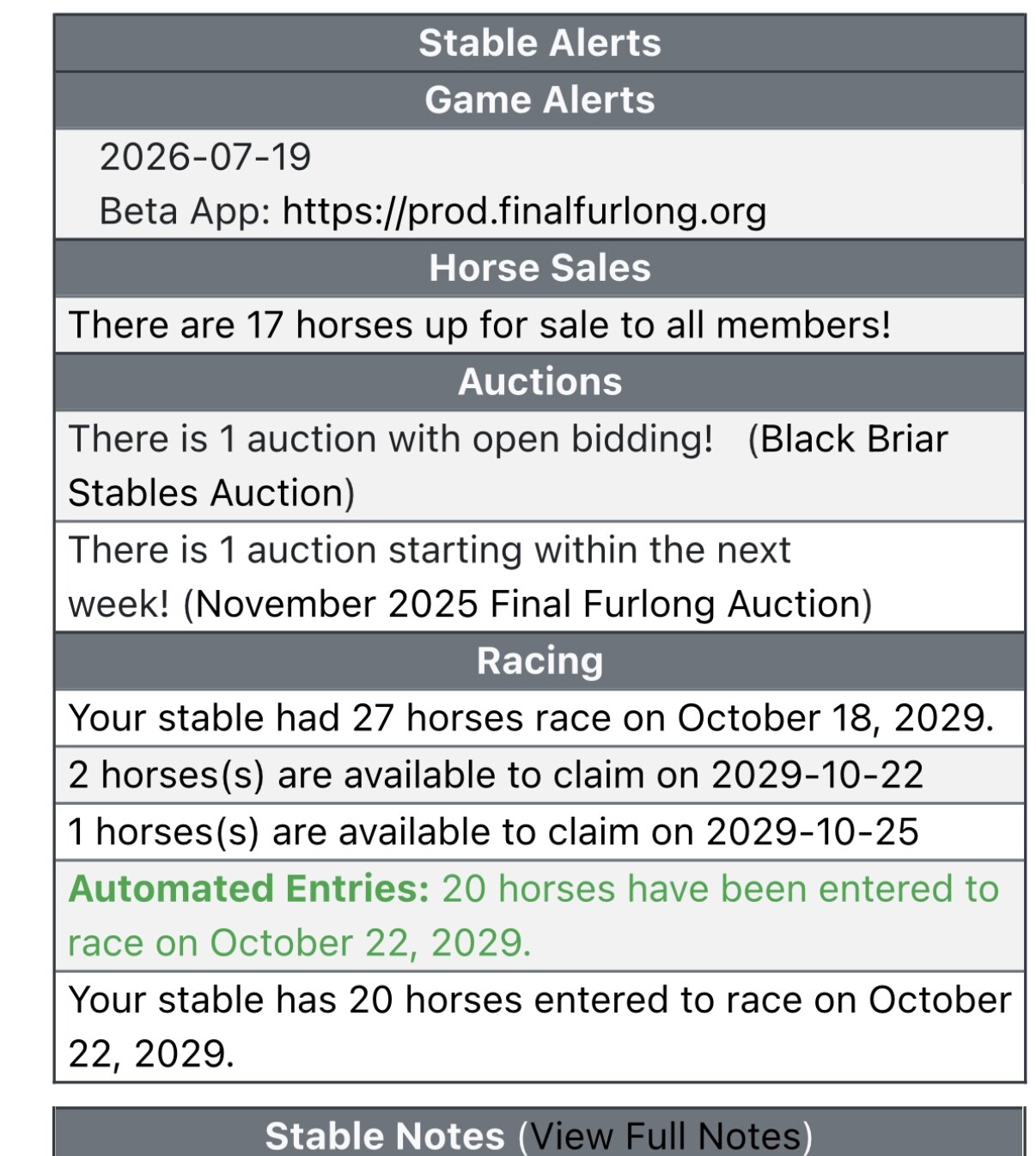This screenshot has width=1036, height=1156.
Task: Click the Stable Notes heading
Action: 385,1136
